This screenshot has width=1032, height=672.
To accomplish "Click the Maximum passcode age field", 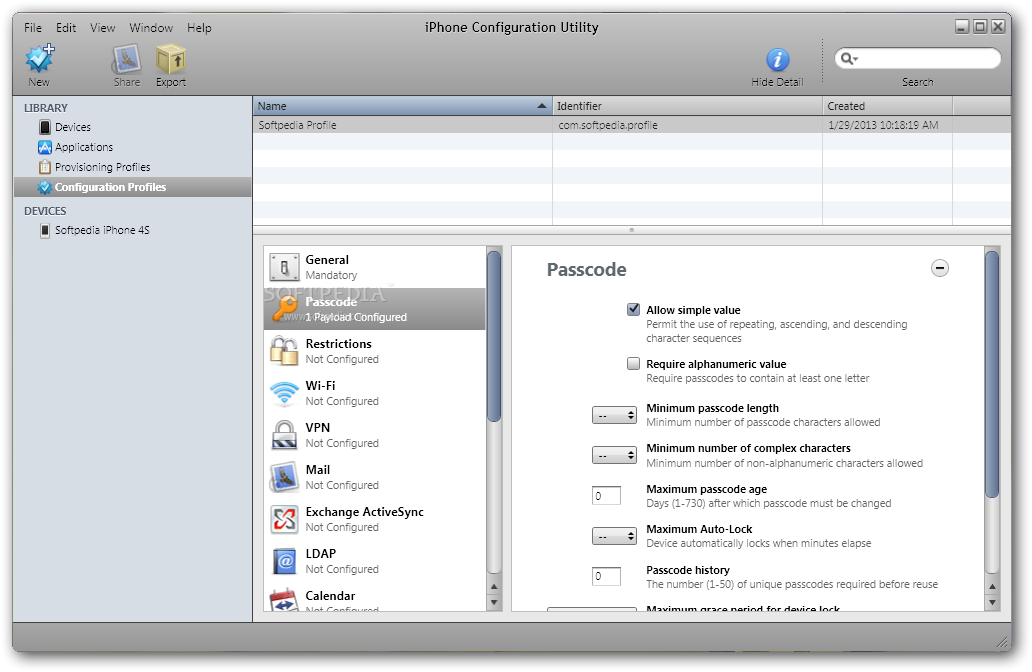I will [606, 496].
